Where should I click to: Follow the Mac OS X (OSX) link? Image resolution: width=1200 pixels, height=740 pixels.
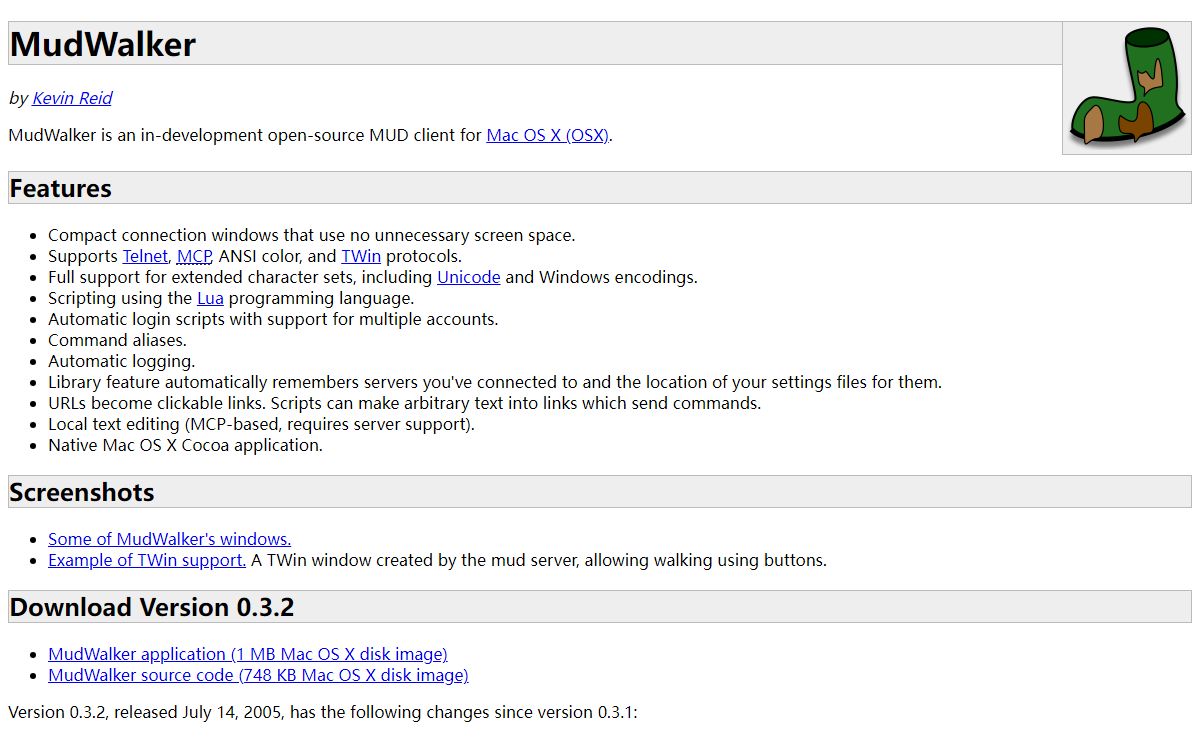[547, 135]
